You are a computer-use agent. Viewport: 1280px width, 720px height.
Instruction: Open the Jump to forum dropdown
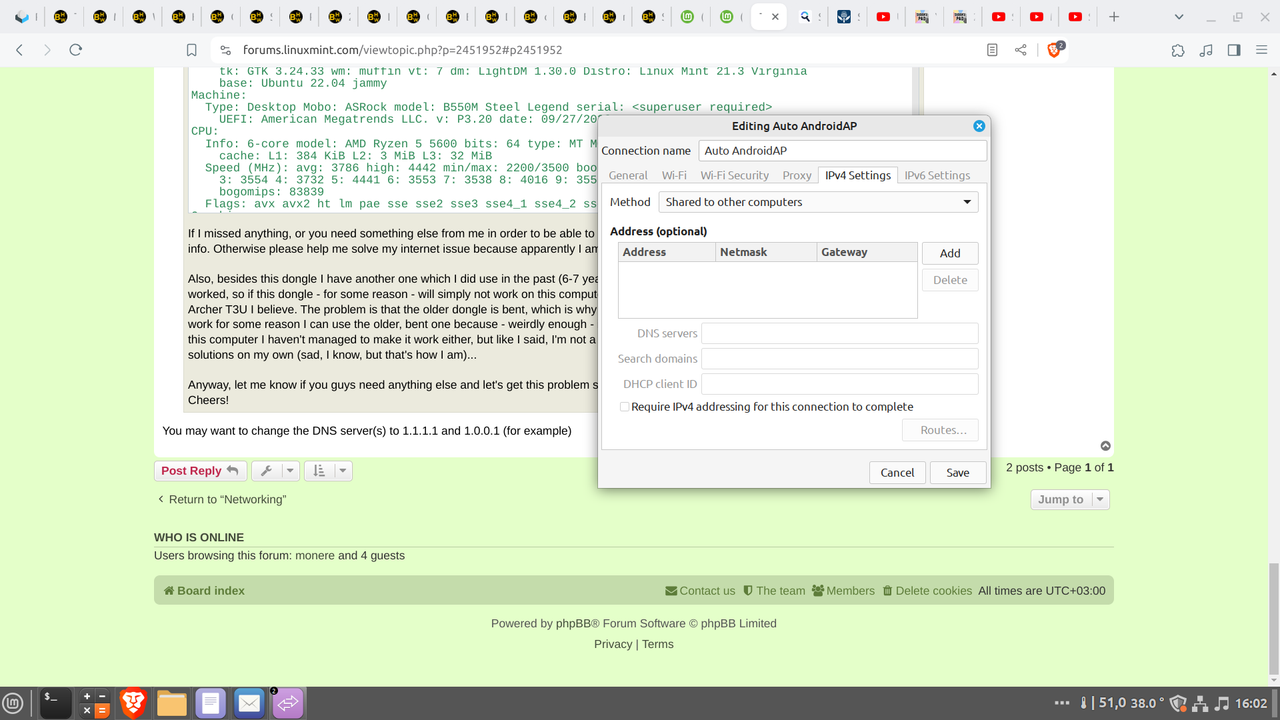pos(1070,499)
